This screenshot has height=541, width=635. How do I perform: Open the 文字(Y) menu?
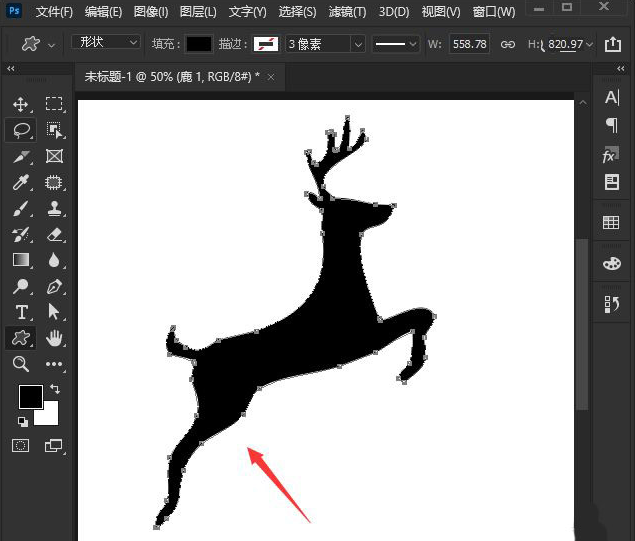tap(247, 12)
